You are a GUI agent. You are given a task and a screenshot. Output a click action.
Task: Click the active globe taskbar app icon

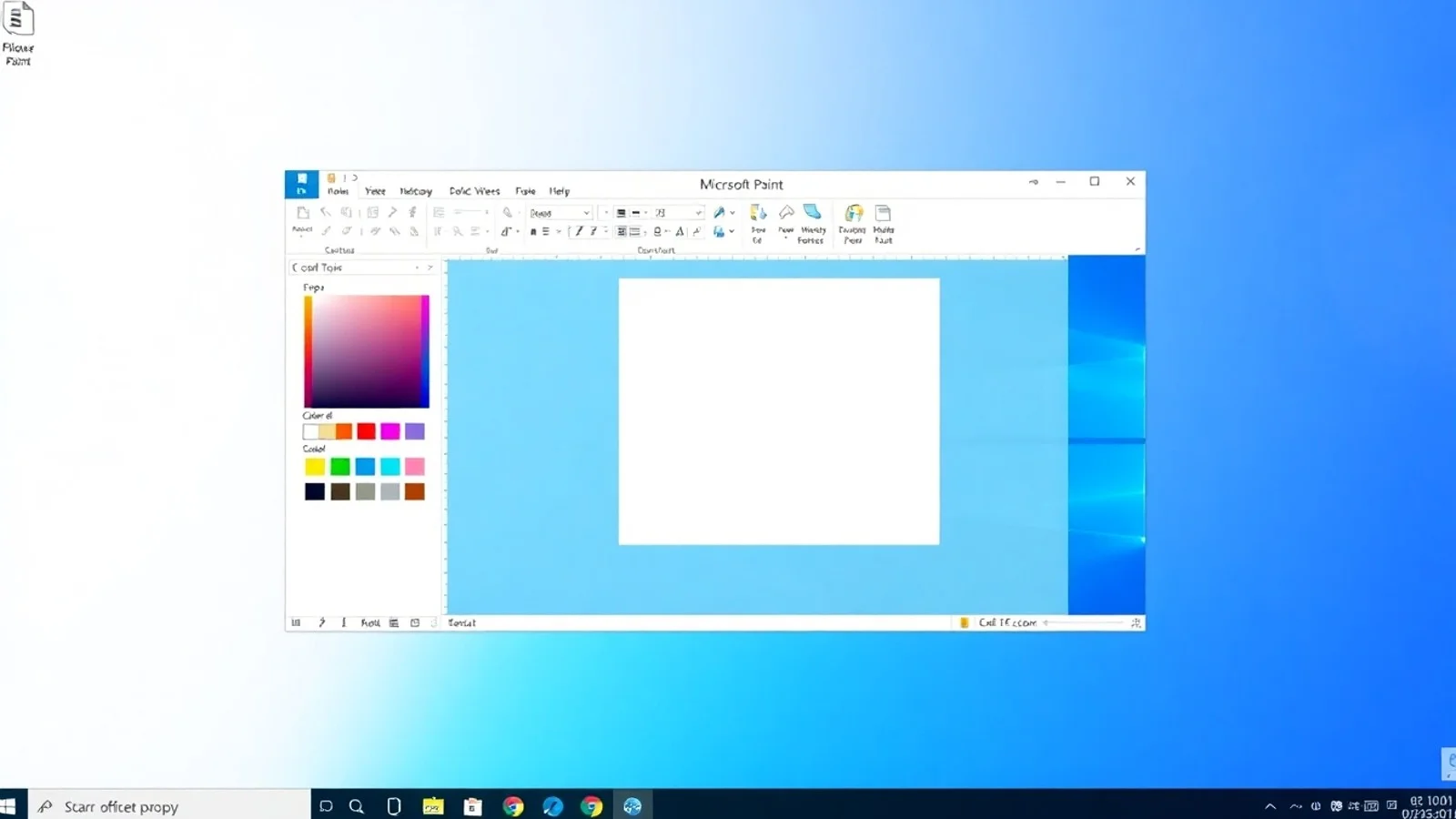coord(632,806)
